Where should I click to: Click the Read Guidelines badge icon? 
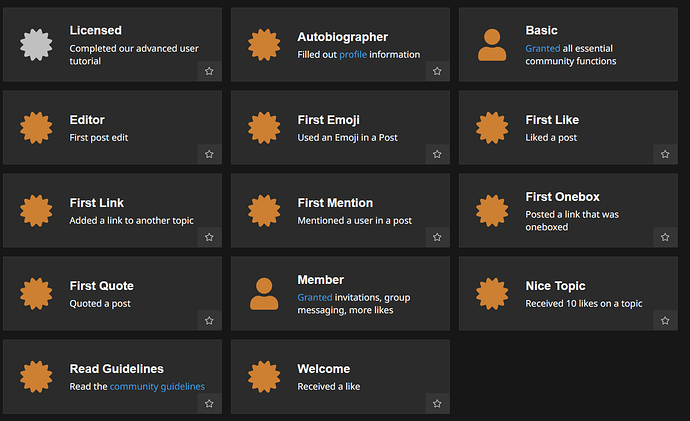tap(36, 377)
